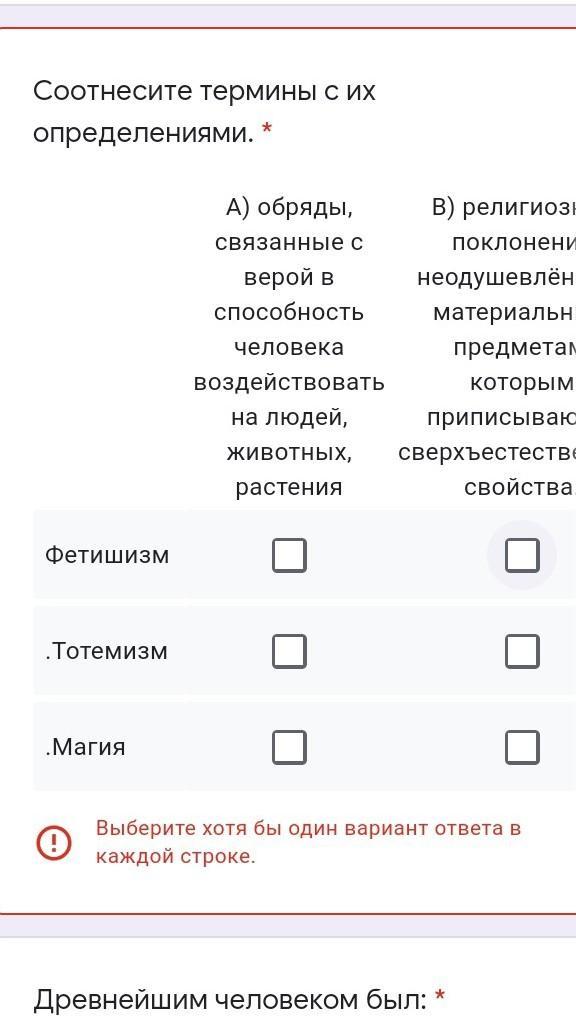This screenshot has height=1026, width=576.
Task: Click the column A header 'обряды, связанные с верой'
Action: click(289, 347)
